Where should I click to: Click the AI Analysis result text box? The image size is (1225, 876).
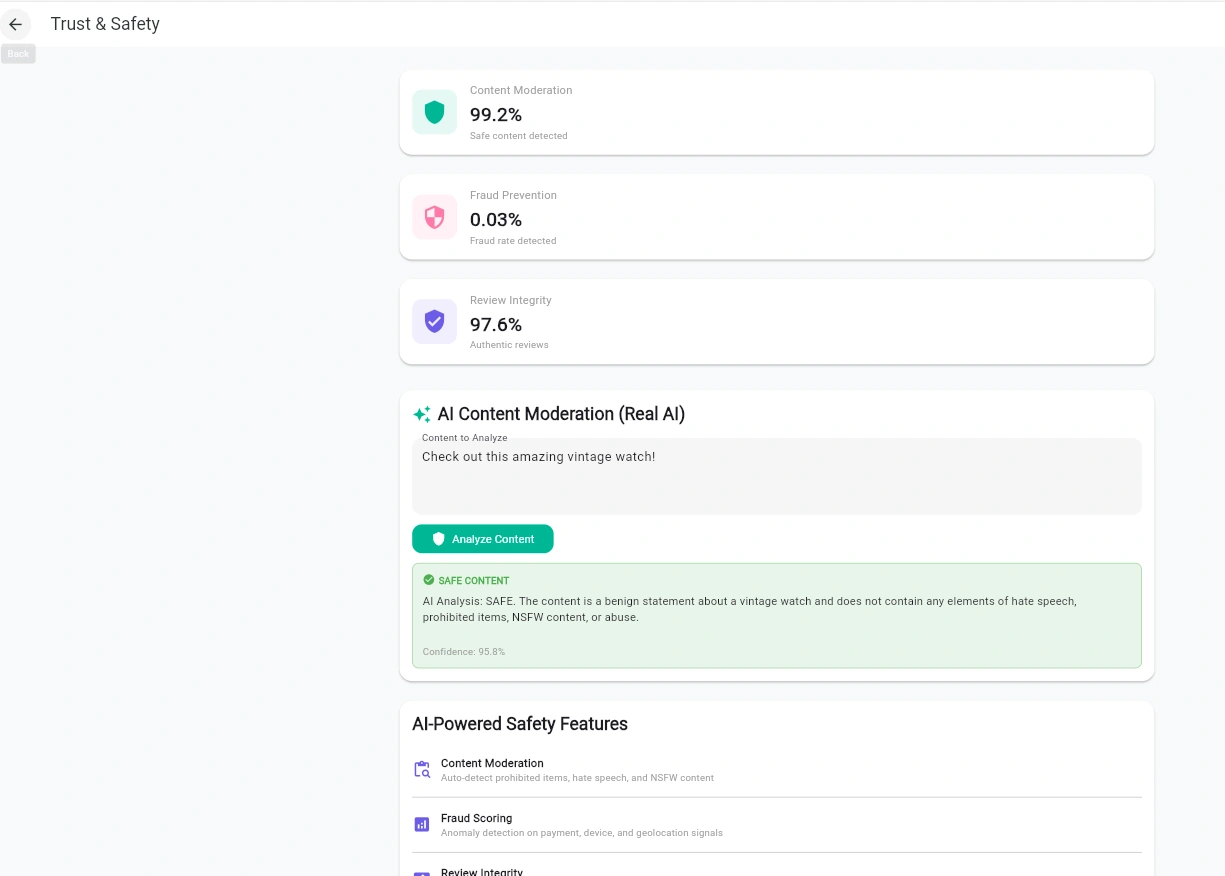coord(776,610)
